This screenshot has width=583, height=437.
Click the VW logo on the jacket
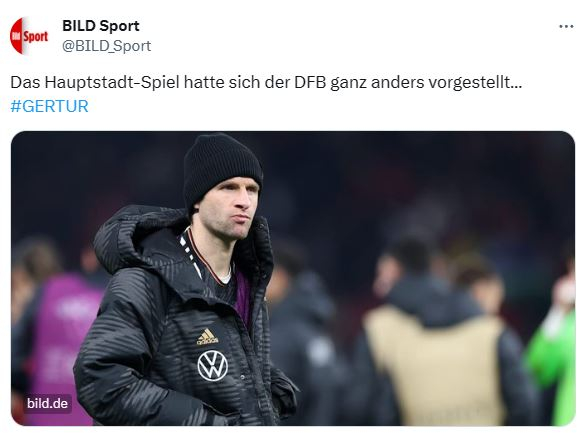(x=212, y=366)
